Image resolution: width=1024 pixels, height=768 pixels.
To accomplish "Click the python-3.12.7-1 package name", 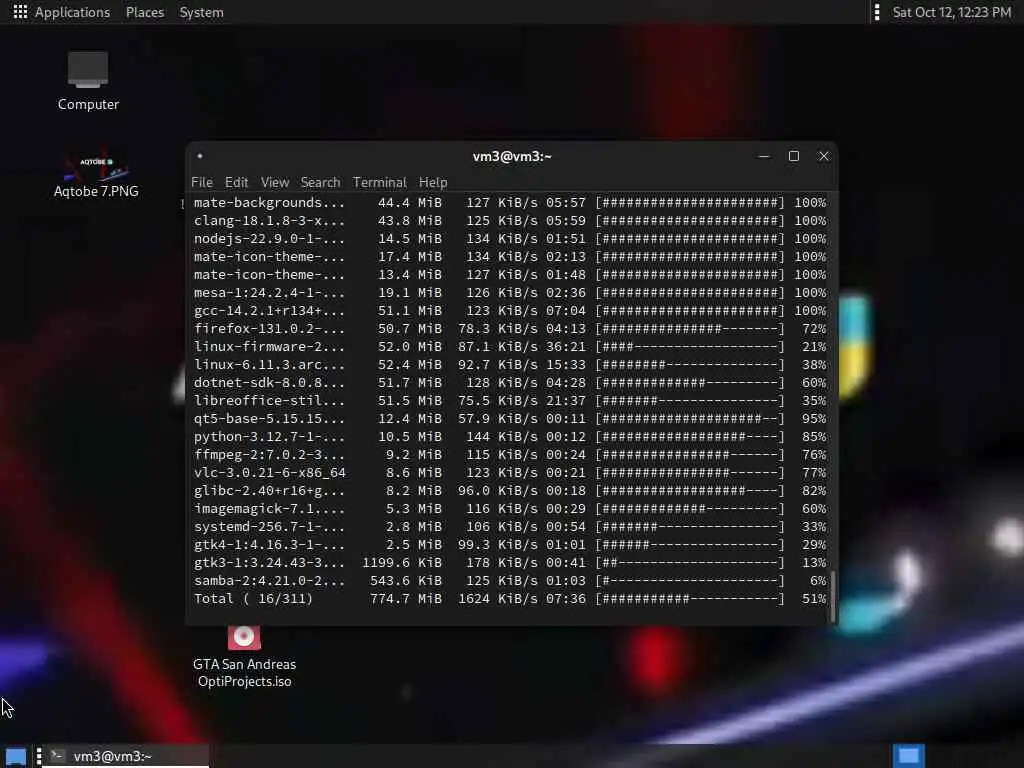I will point(269,437).
